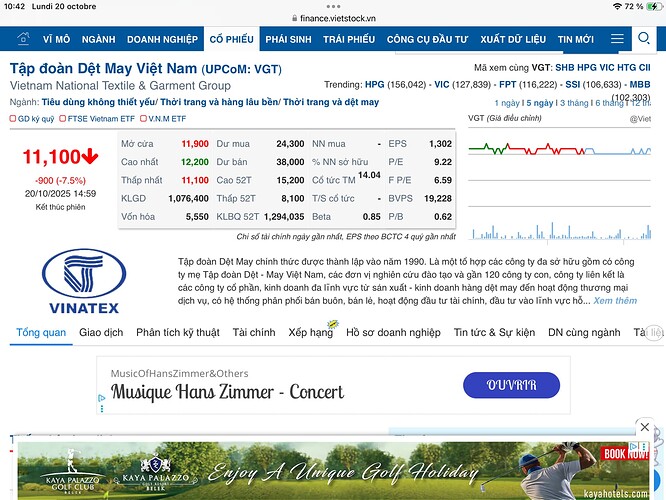Screen dimensions: 666x500
Task: Open the Vinatex company logo
Action: pyautogui.click(x=84, y=281)
